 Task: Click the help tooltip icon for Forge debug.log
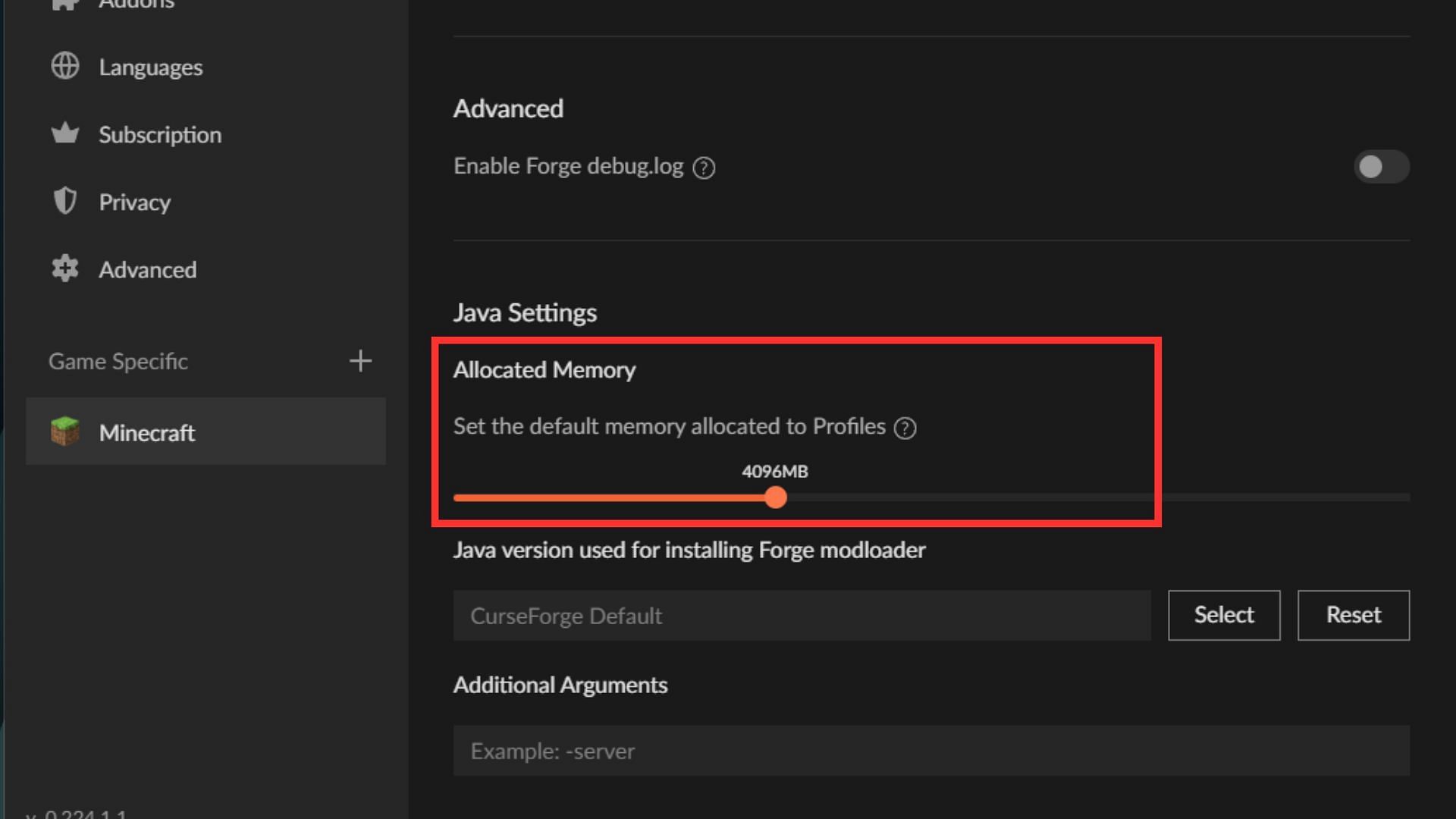tap(705, 166)
